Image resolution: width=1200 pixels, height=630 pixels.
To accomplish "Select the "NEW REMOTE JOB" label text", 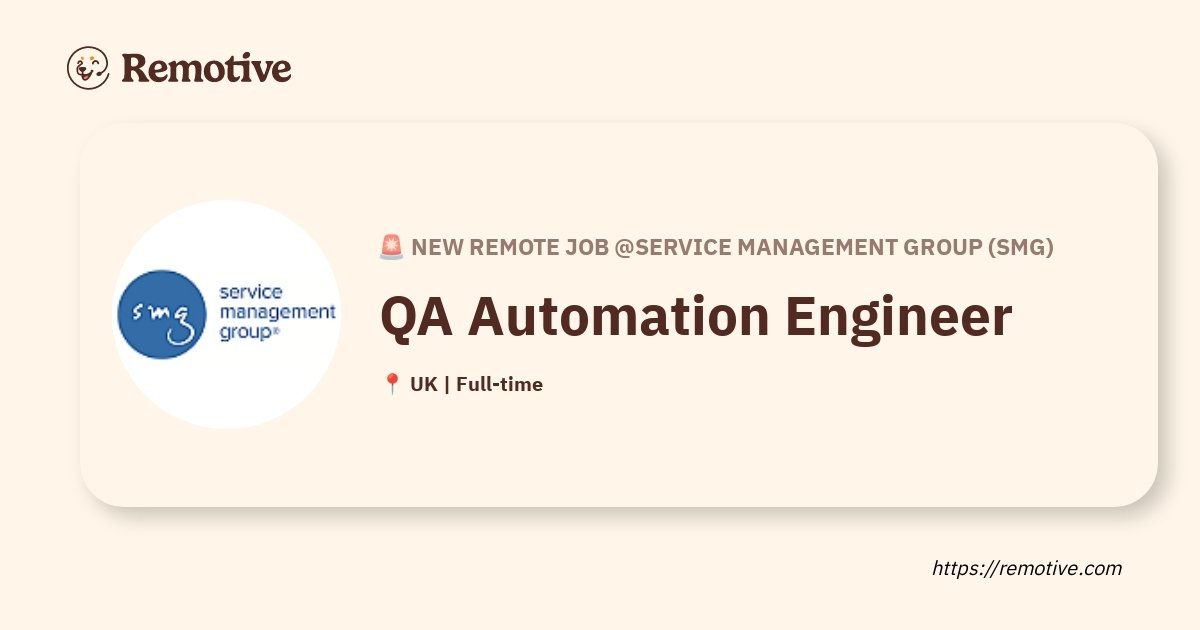I will pos(511,247).
